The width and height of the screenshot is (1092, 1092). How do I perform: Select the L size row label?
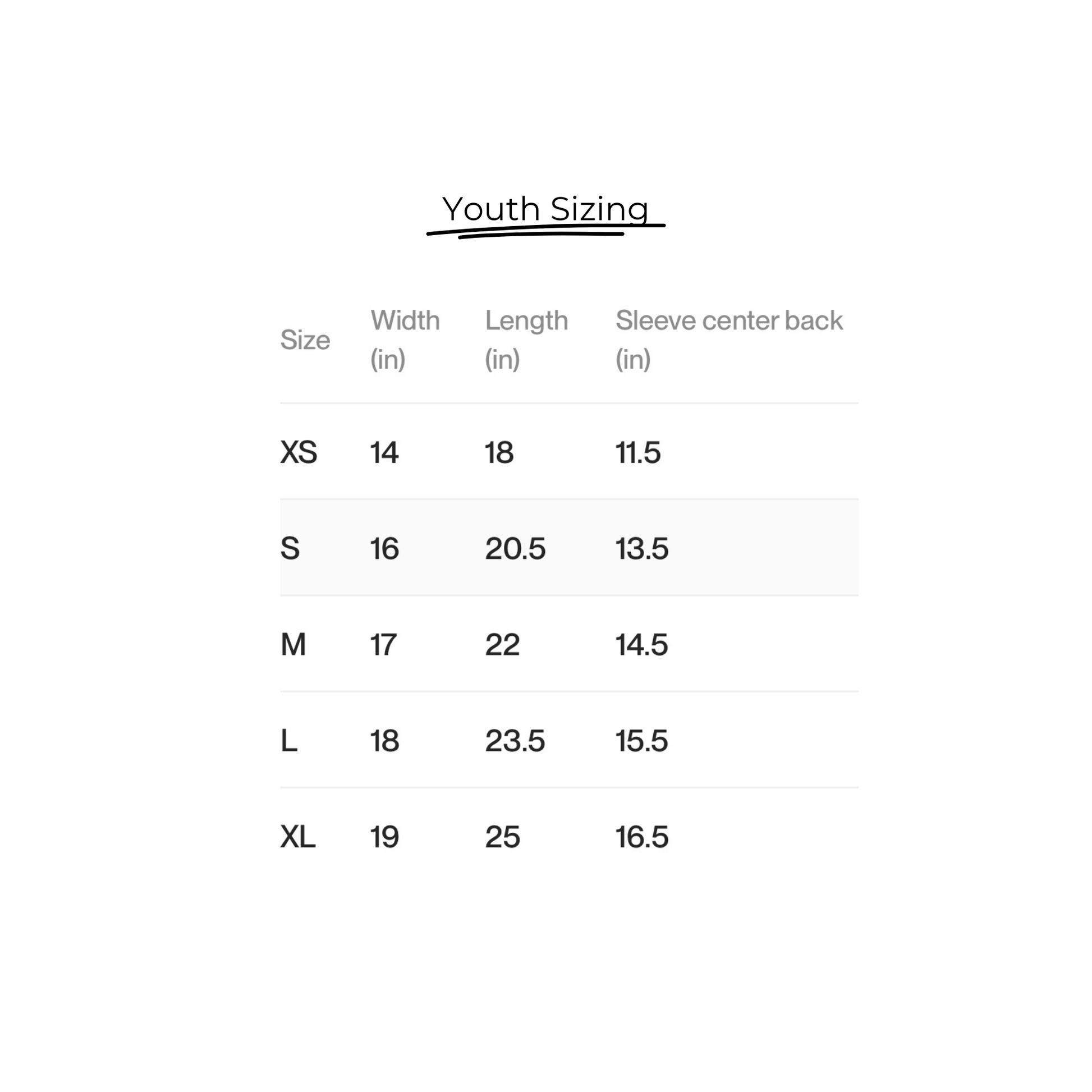coord(289,740)
